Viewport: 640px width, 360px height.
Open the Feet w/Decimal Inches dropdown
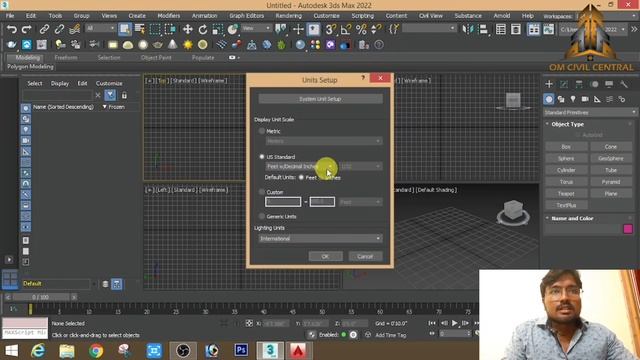[300, 167]
